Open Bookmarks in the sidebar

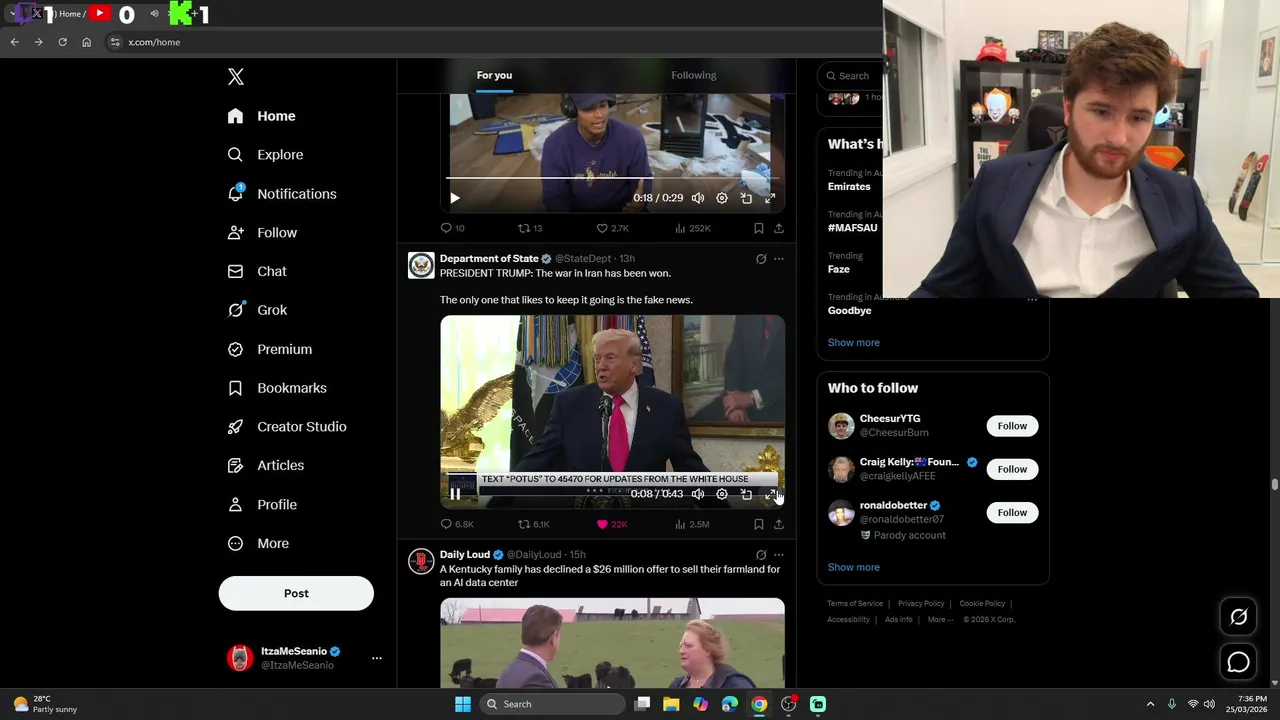tap(277, 388)
